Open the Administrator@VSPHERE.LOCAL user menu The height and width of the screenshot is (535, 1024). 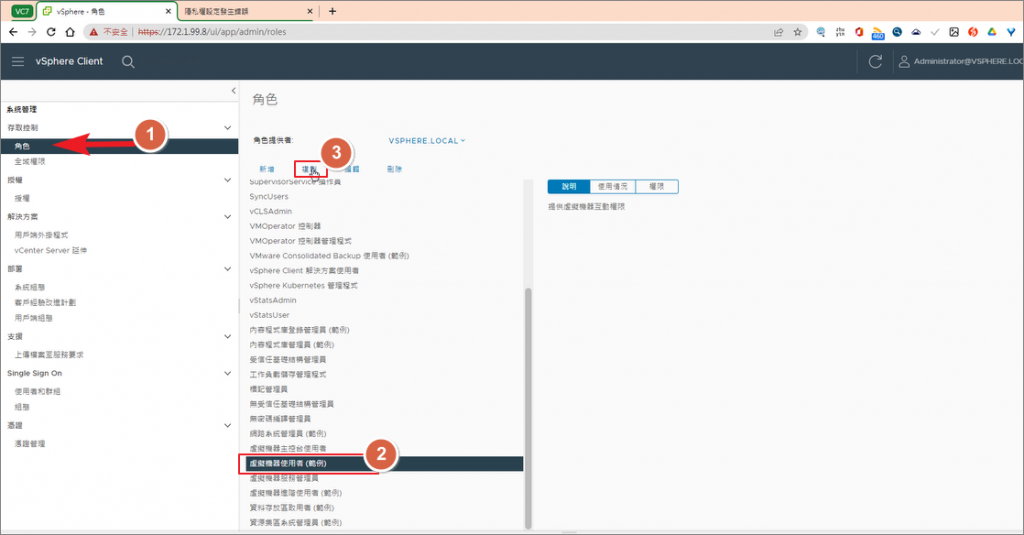click(961, 61)
